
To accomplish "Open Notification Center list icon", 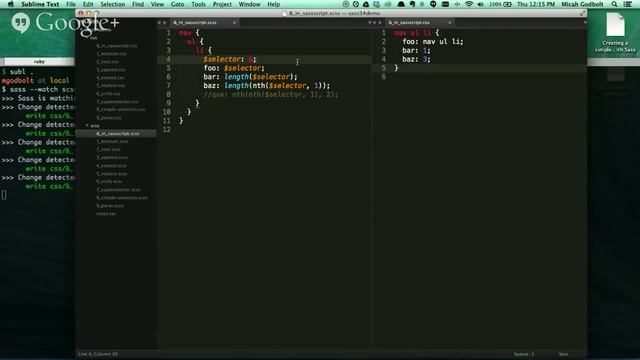I will pos(628,4).
